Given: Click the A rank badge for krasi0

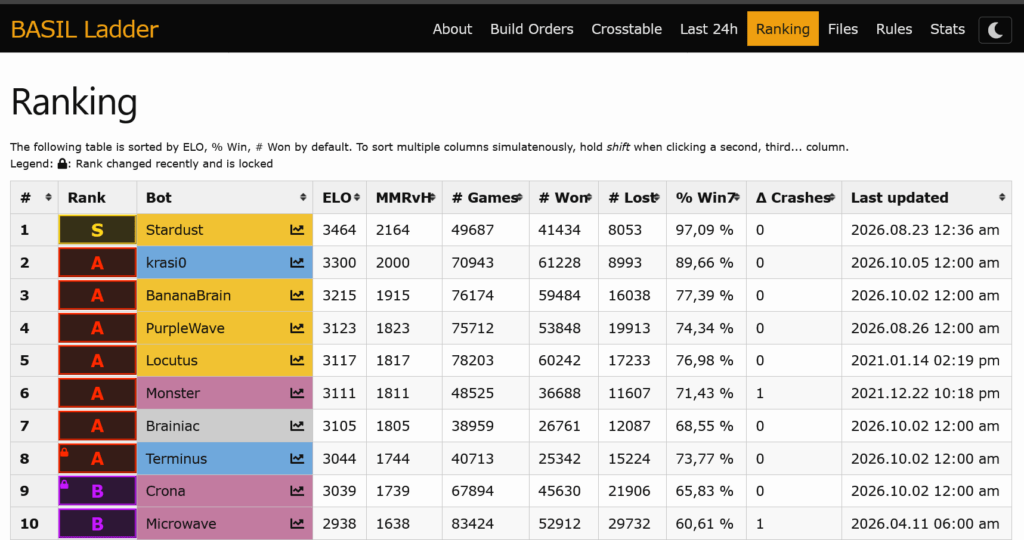Looking at the screenshot, I should tap(97, 262).
